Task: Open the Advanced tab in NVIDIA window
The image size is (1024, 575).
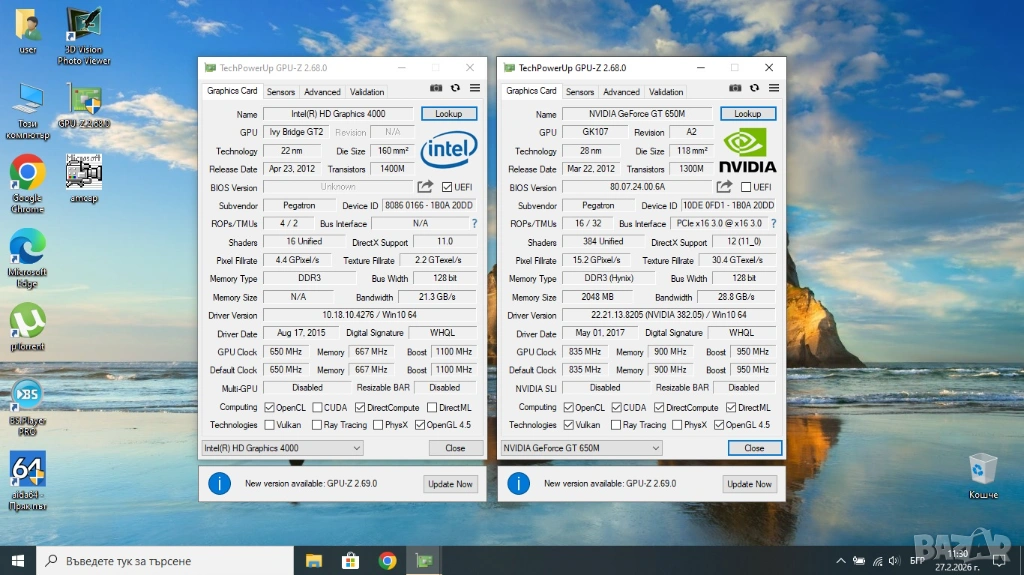Action: [x=621, y=92]
